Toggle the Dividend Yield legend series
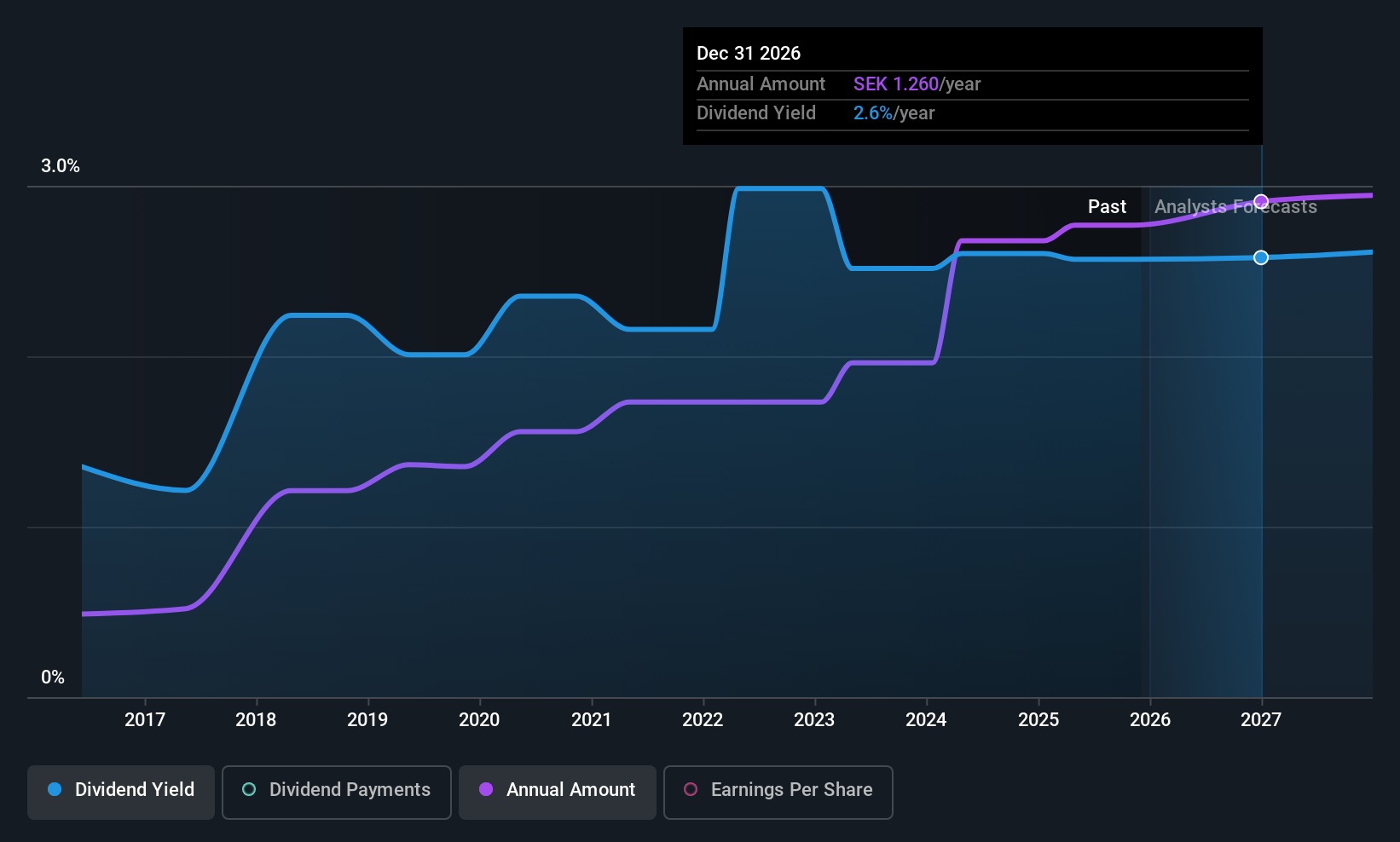Screen dimensions: 1400x842 [x=121, y=790]
